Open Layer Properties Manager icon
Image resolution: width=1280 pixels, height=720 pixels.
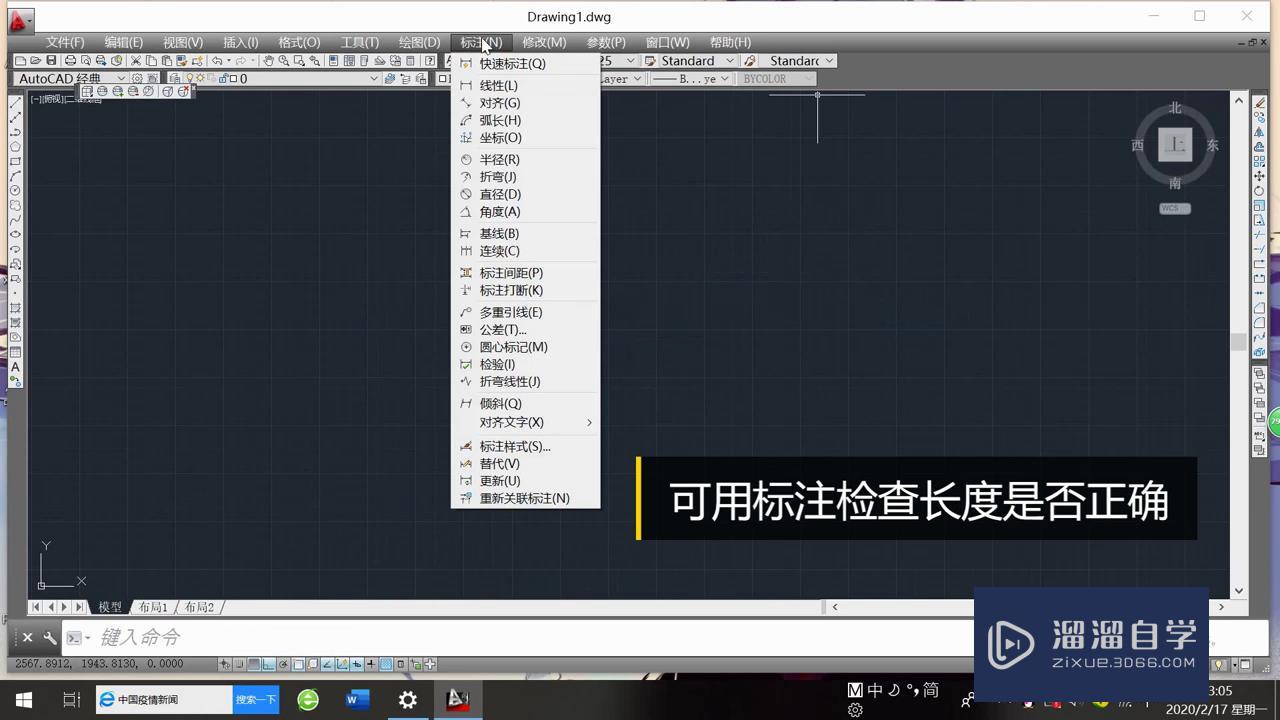coord(174,79)
